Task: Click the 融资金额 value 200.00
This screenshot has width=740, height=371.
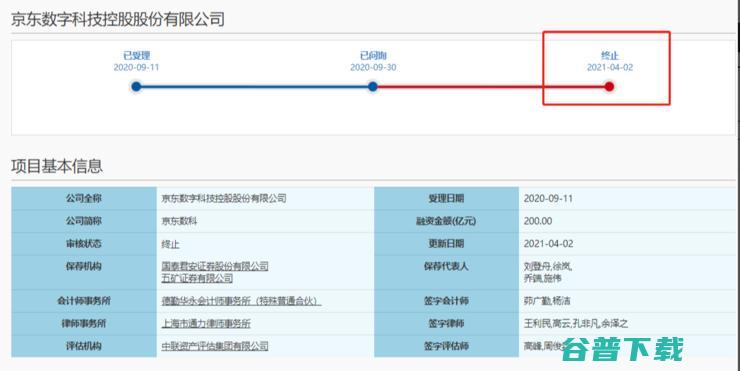Action: [x=538, y=221]
